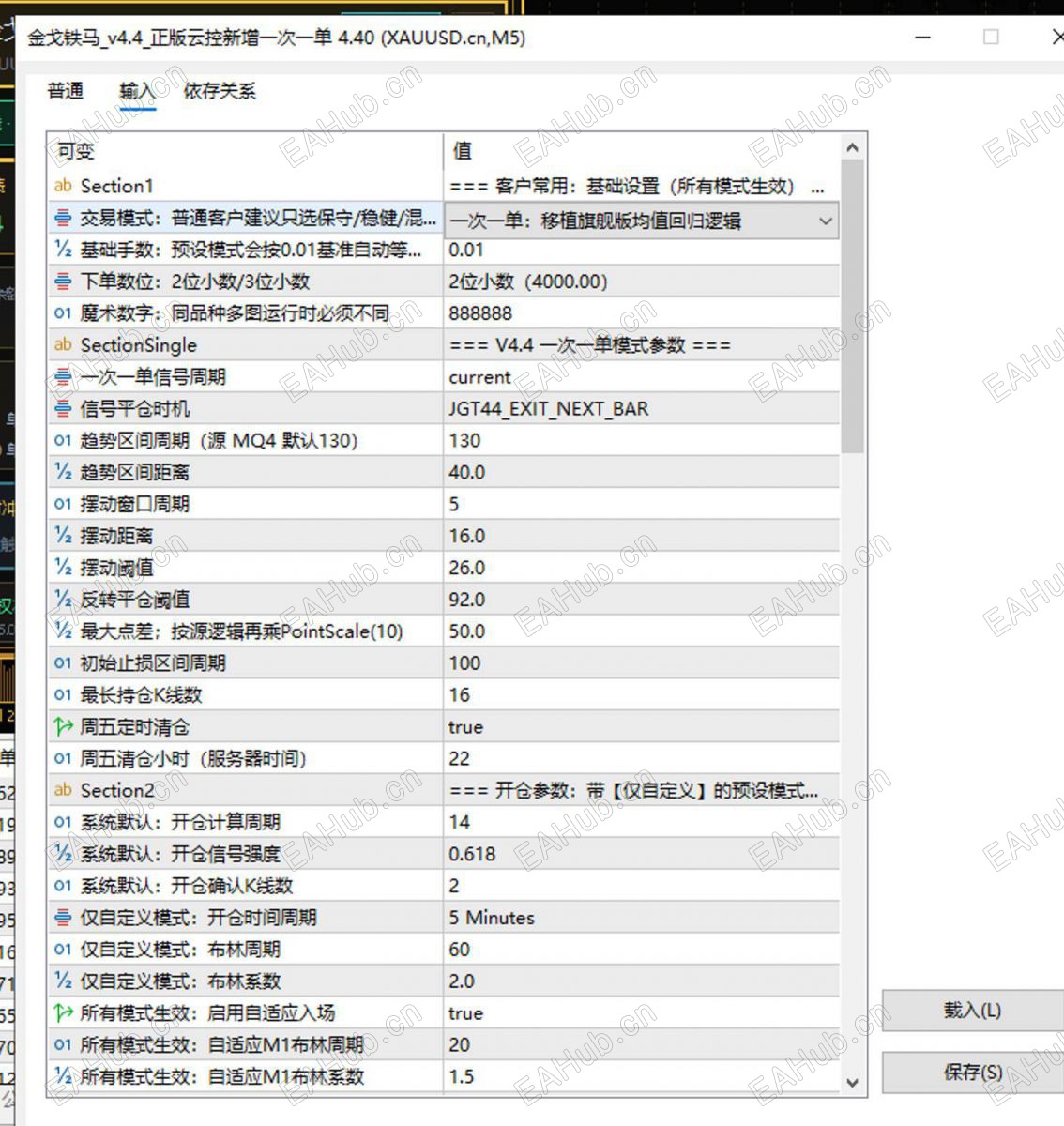
Task: Click the boolean icon beside 启用自适应入场
Action: [63, 1012]
